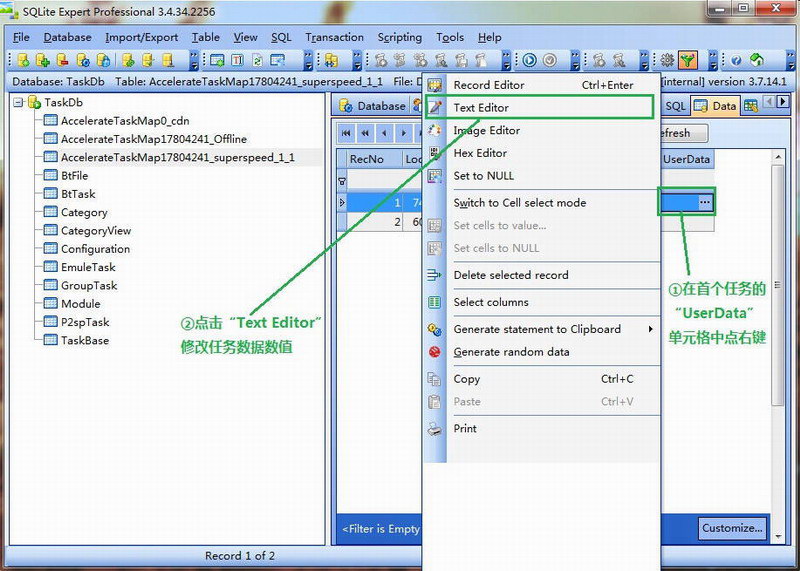
Task: Open the Transaction menu
Action: 334,37
